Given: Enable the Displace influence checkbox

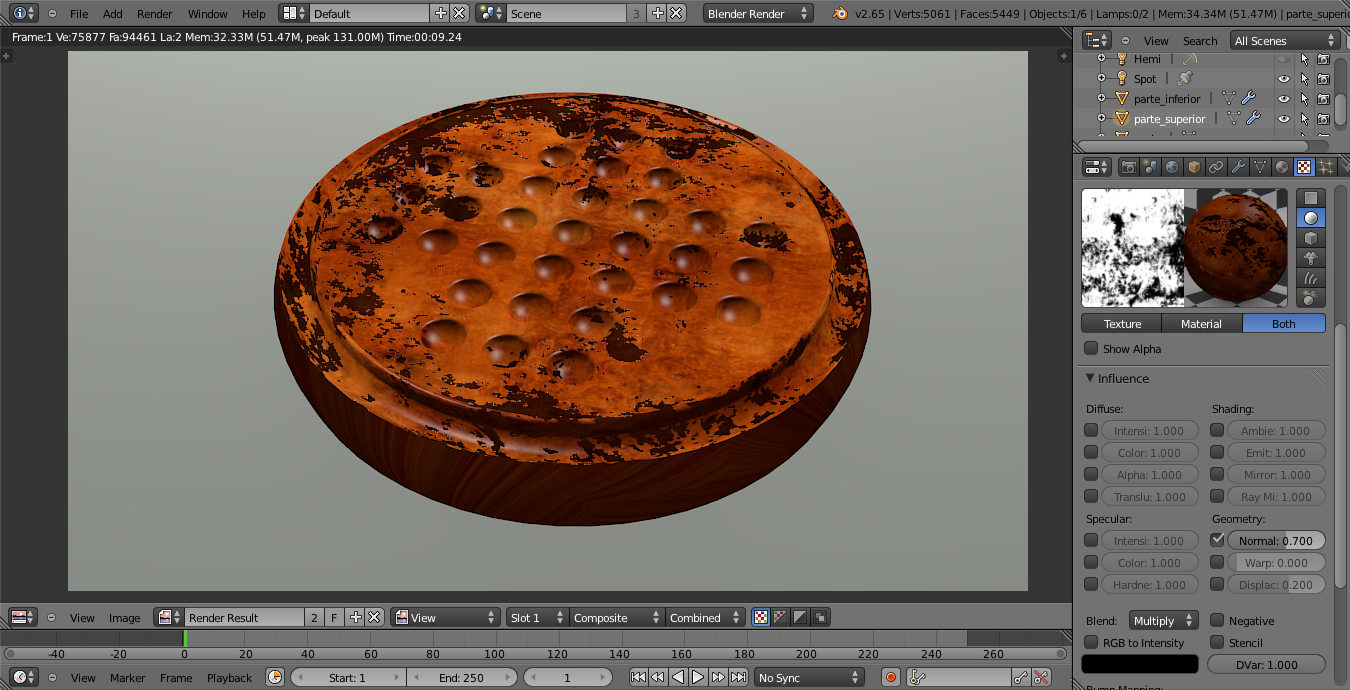Looking at the screenshot, I should pyautogui.click(x=1217, y=585).
